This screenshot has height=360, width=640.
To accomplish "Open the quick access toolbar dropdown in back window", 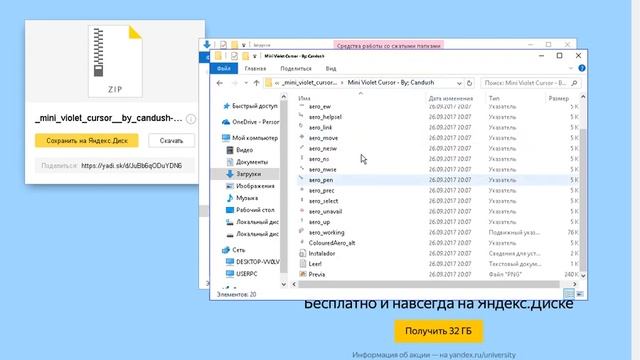I will (244, 45).
